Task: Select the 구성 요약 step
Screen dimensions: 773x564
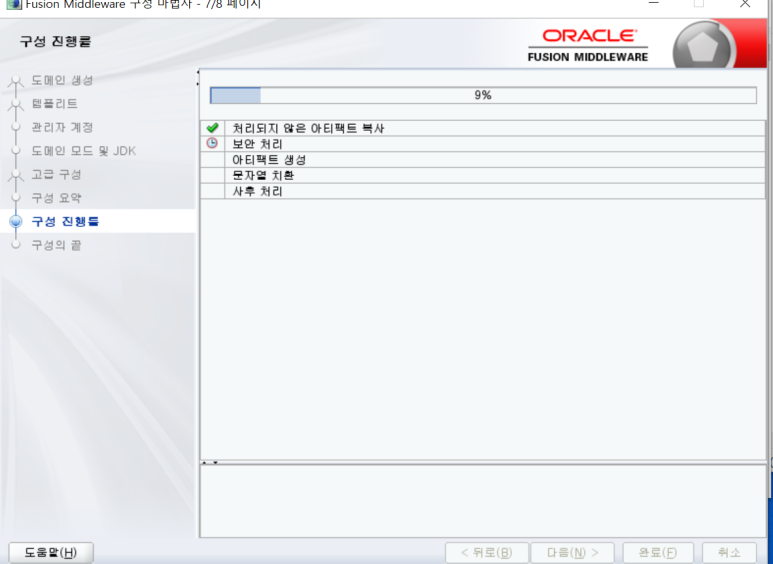Action: pos(57,198)
